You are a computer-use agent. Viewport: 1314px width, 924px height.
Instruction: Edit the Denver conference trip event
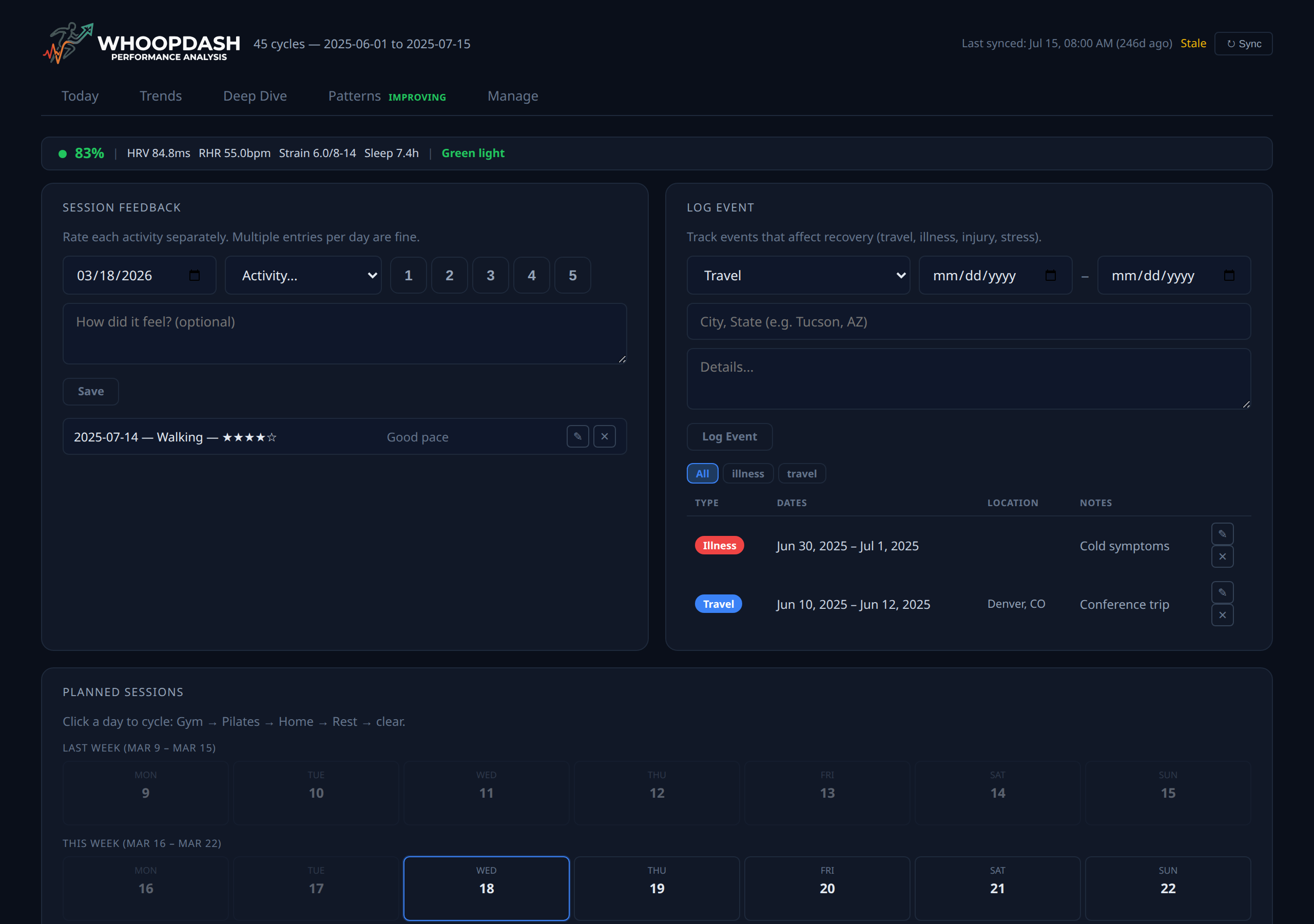point(1223,592)
